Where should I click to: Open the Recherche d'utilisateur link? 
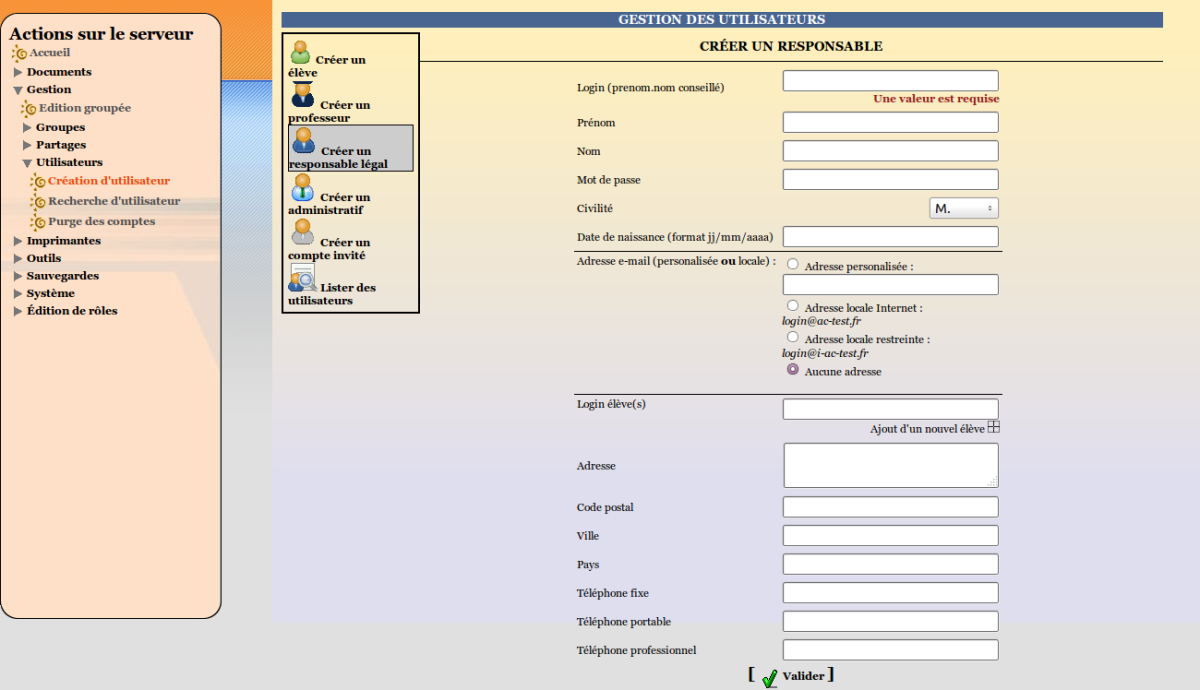(115, 201)
